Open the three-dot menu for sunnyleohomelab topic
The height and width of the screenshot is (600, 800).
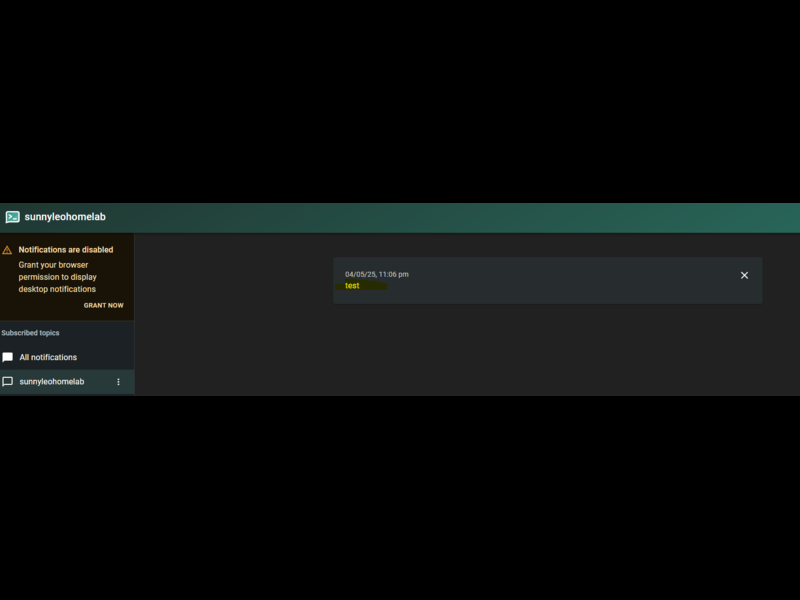tap(119, 382)
